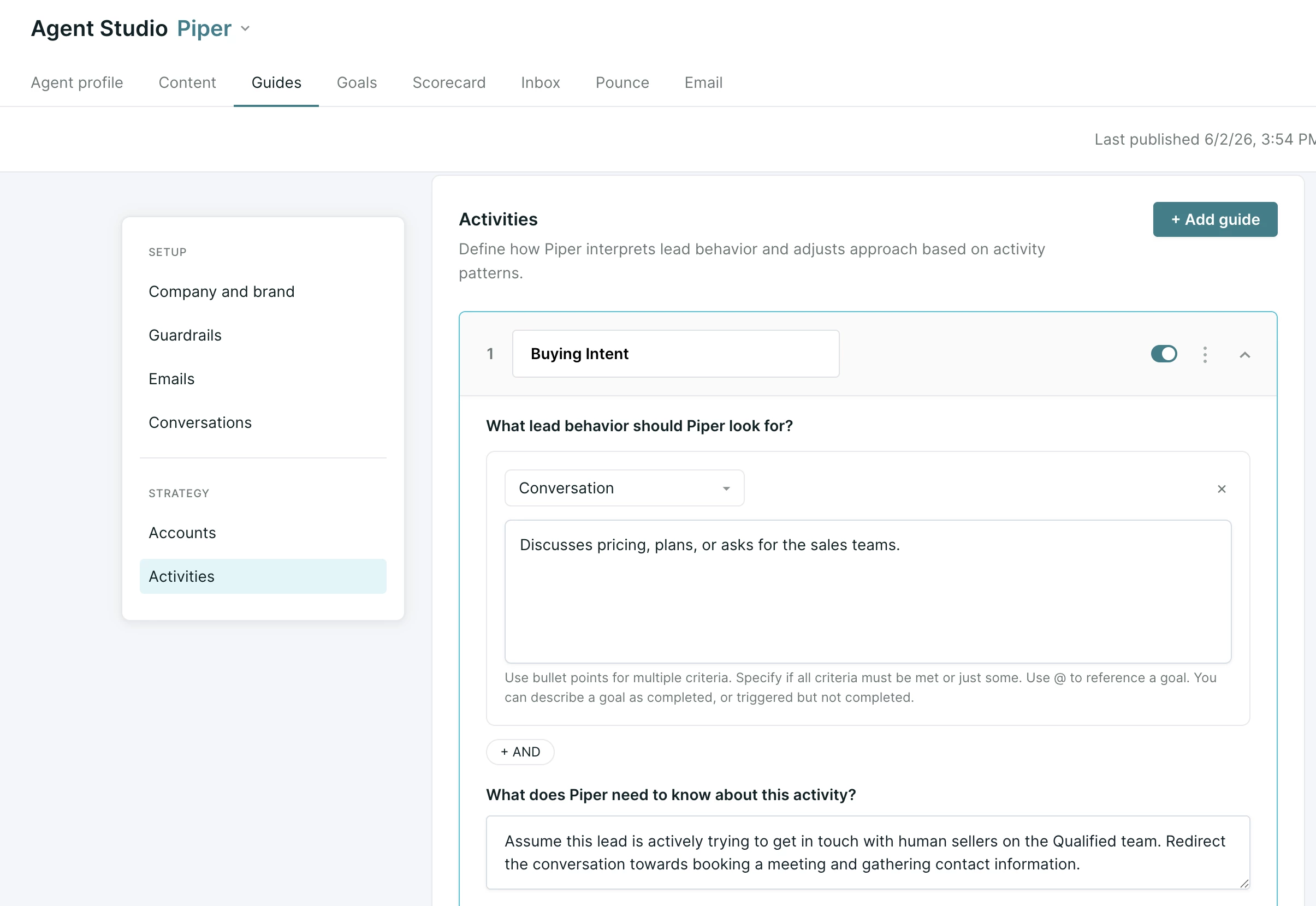The image size is (1316, 906).
Task: Disable the Buying Intent guide toggle
Action: pyautogui.click(x=1164, y=354)
